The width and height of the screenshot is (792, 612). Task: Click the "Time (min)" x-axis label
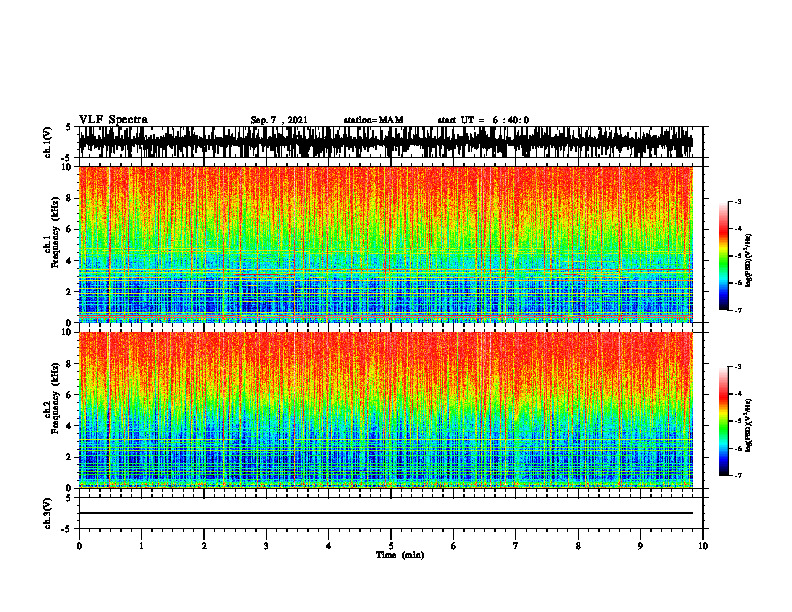400,555
